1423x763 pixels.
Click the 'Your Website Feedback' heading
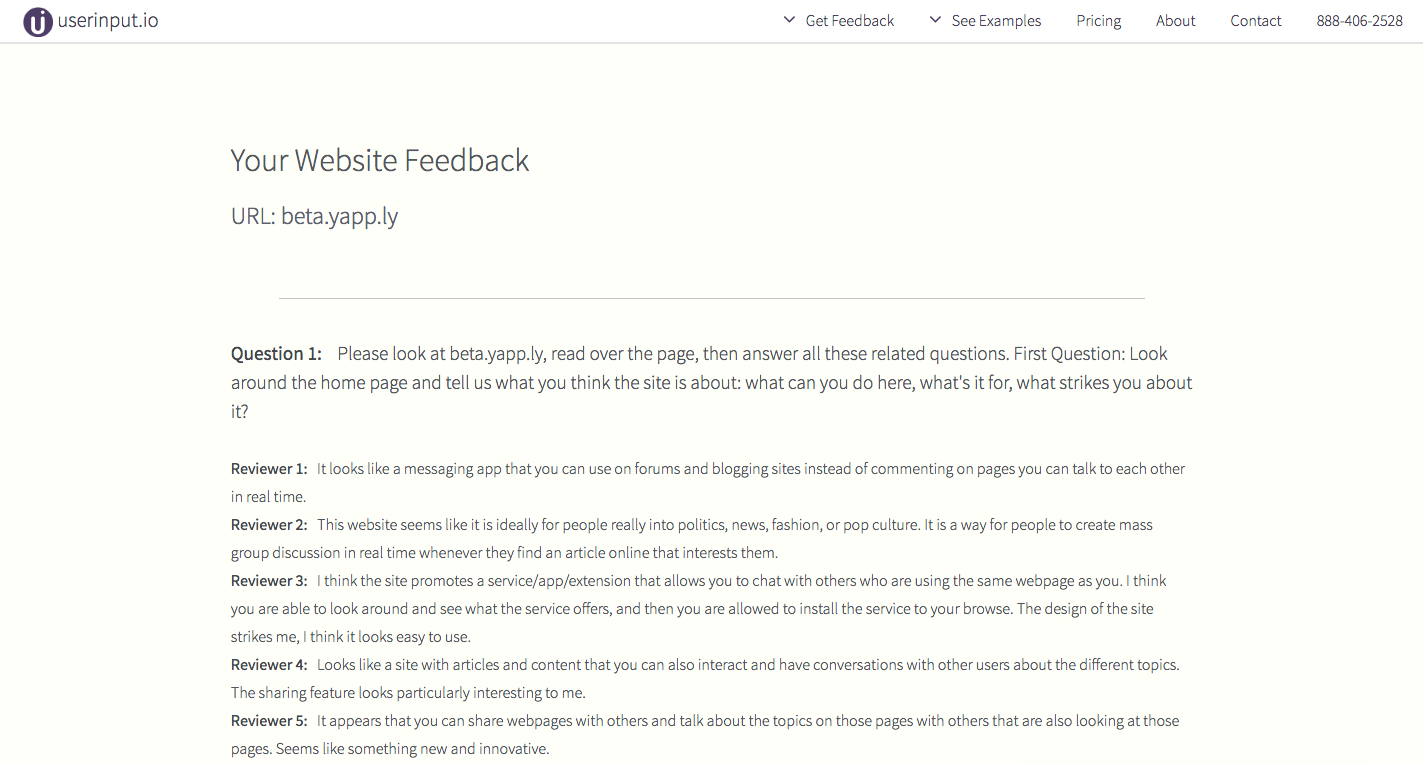(x=379, y=160)
